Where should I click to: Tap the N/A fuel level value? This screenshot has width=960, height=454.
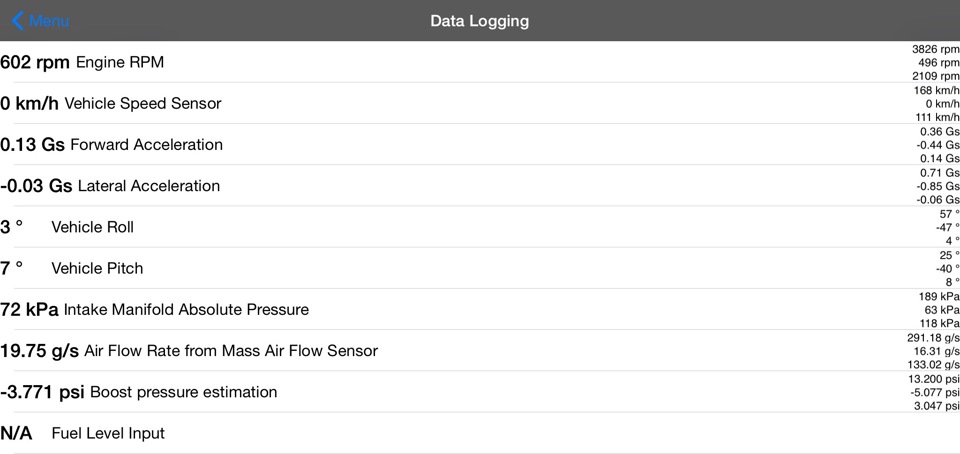(x=16, y=433)
